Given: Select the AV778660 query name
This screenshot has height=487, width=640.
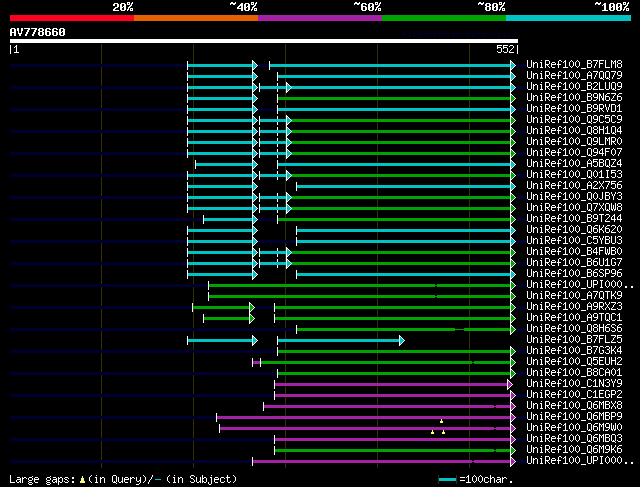Looking at the screenshot, I should point(38,32).
